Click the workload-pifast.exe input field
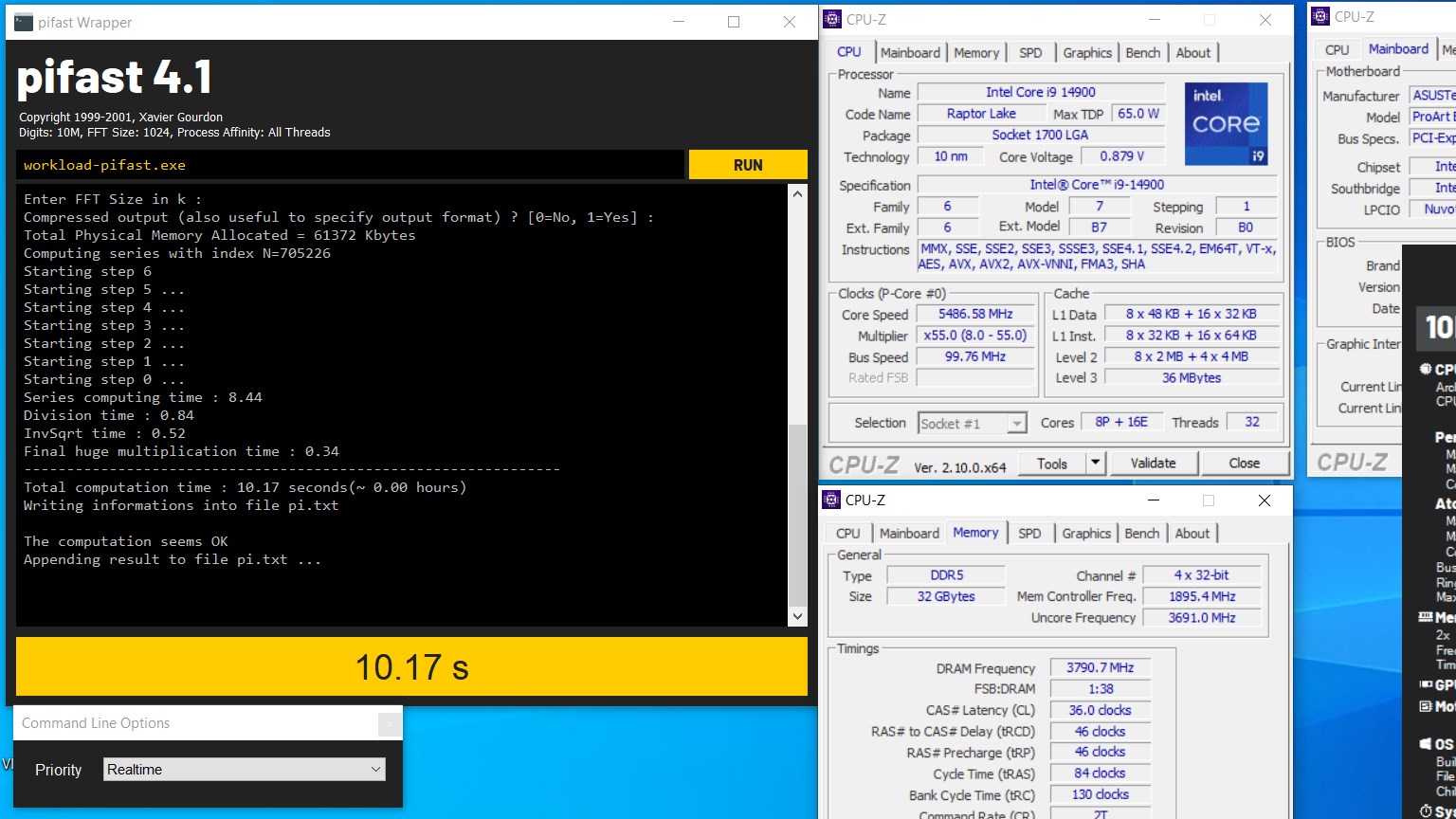Viewport: 1456px width, 819px height. tap(350, 164)
